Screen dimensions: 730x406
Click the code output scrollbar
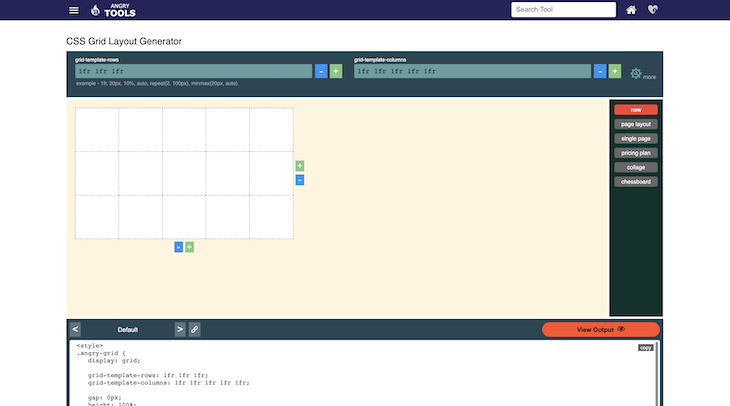(657, 374)
